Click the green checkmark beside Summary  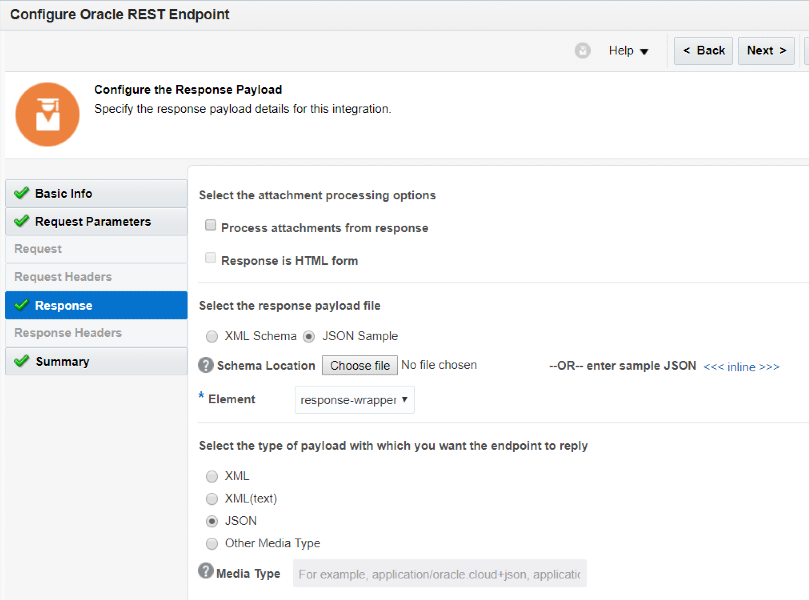[21, 361]
